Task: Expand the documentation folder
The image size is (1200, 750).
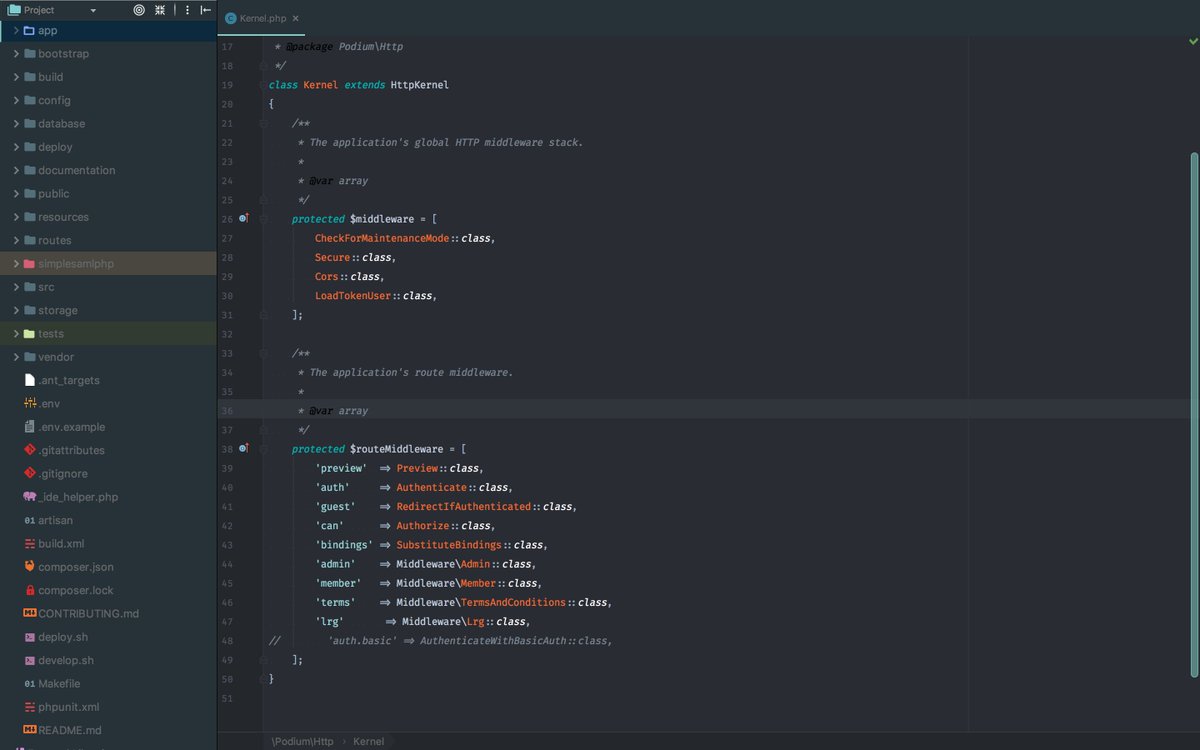Action: 17,170
